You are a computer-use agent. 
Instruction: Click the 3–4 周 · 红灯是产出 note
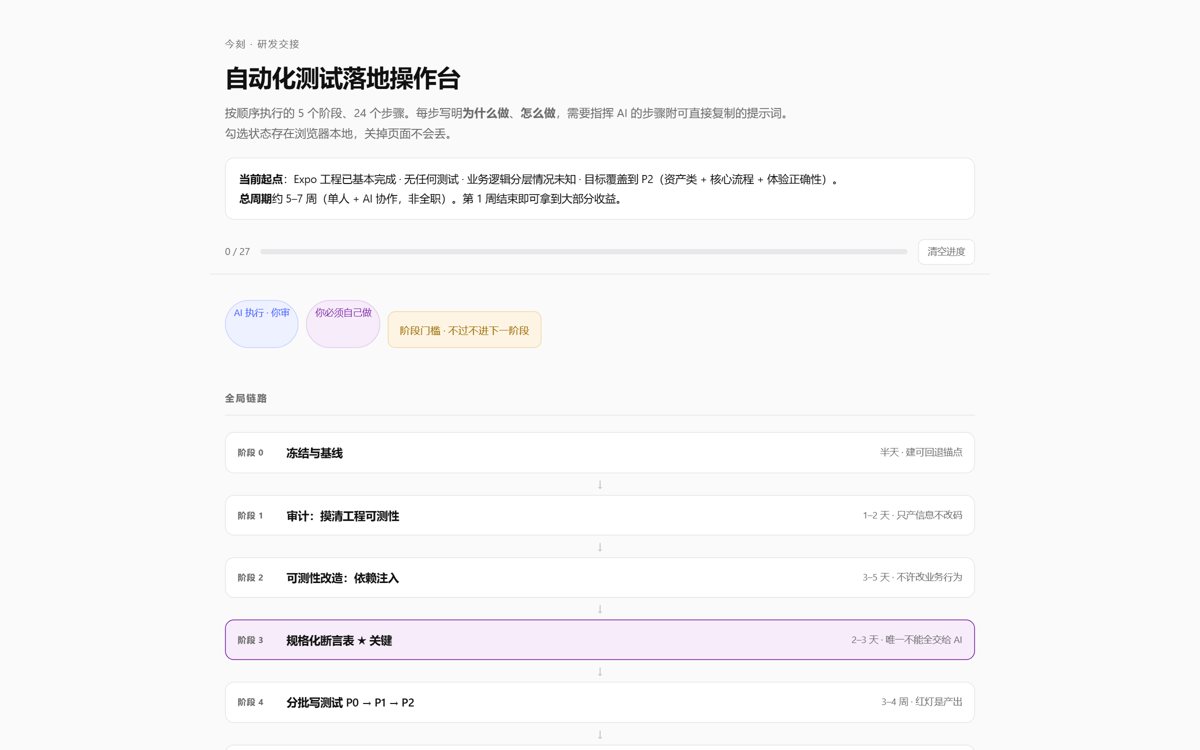point(922,702)
